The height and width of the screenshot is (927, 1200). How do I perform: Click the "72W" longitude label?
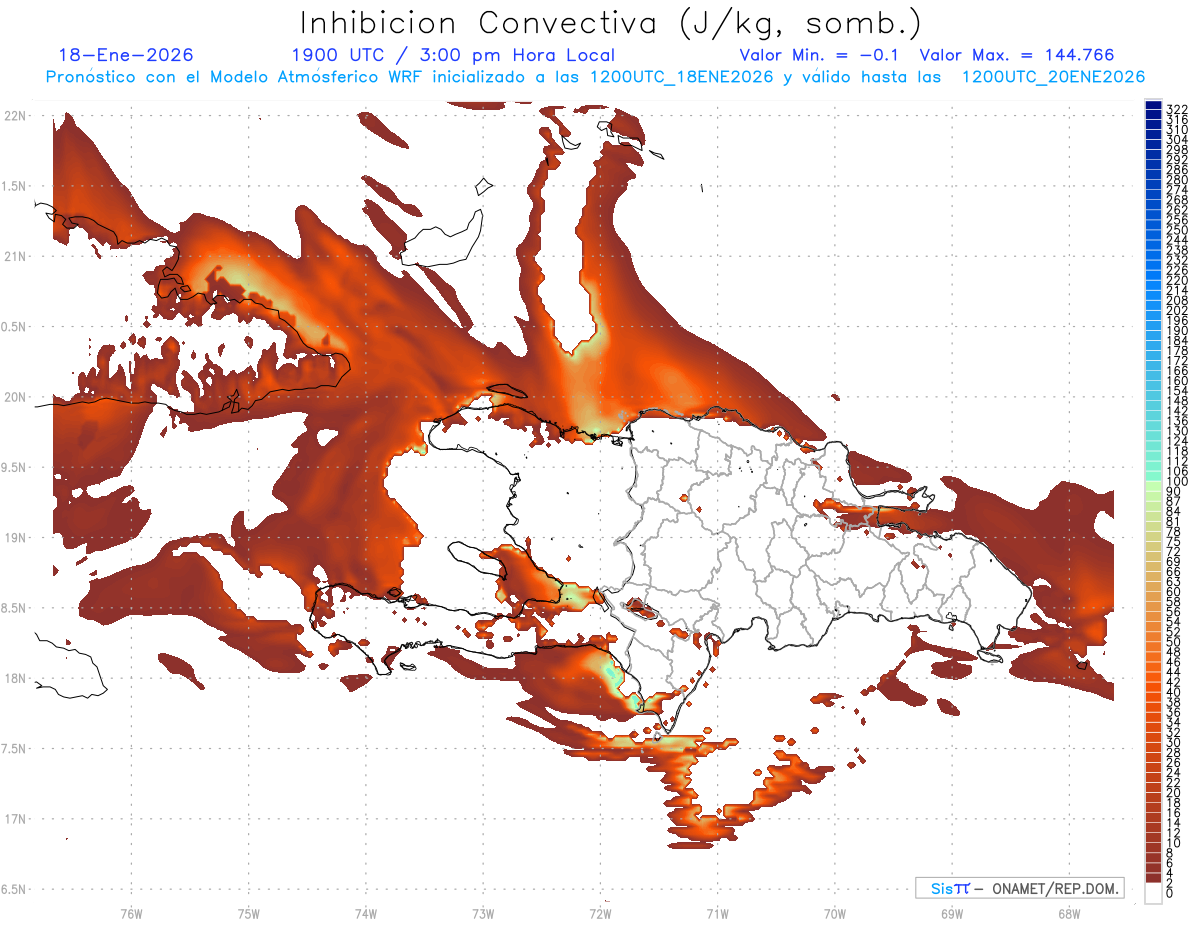pos(600,913)
